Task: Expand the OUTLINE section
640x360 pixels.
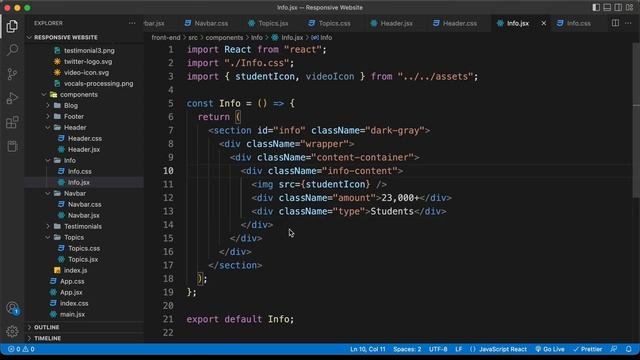Action: coord(47,327)
